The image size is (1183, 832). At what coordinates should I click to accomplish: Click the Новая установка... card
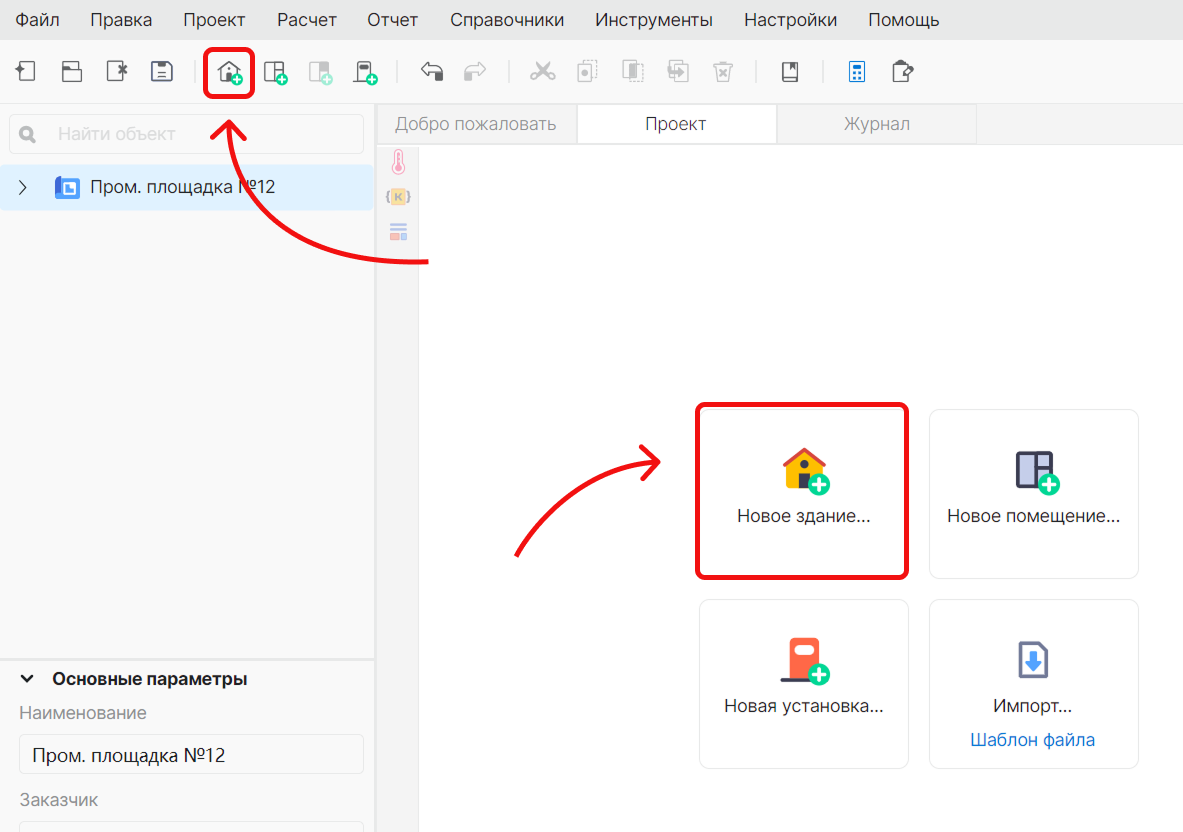coord(804,684)
